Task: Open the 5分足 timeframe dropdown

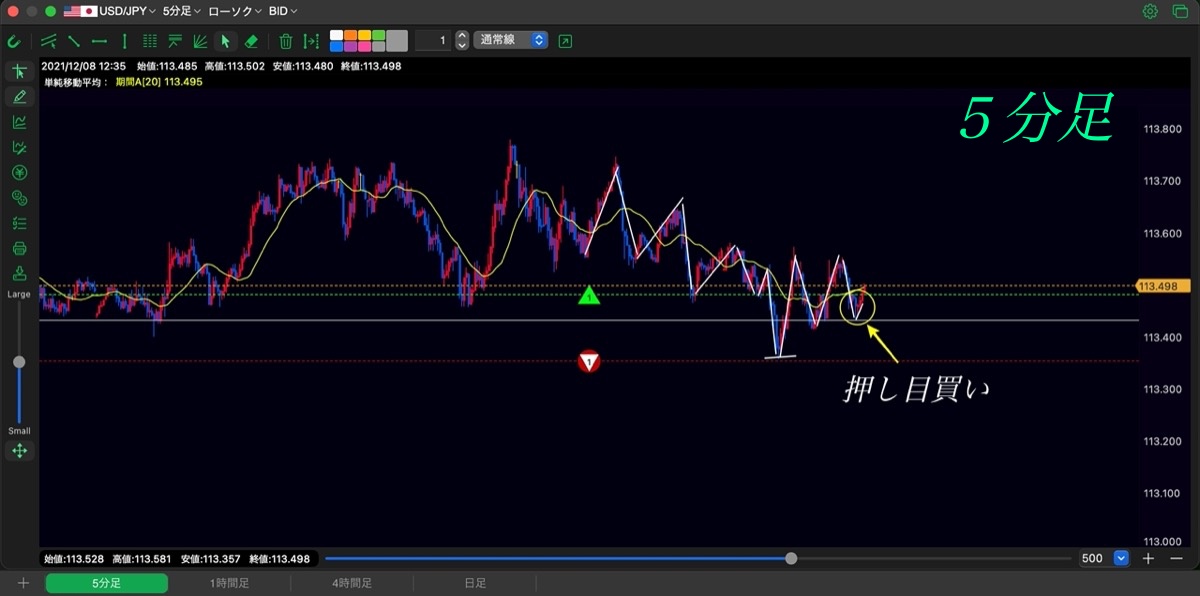Action: (182, 11)
